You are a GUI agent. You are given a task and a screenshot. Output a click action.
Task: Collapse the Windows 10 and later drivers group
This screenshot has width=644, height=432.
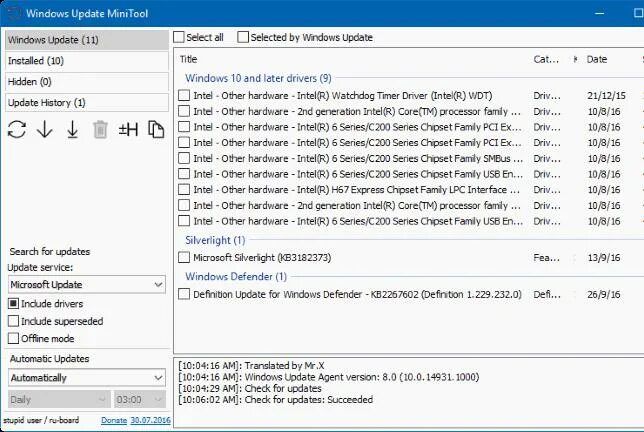point(258,78)
